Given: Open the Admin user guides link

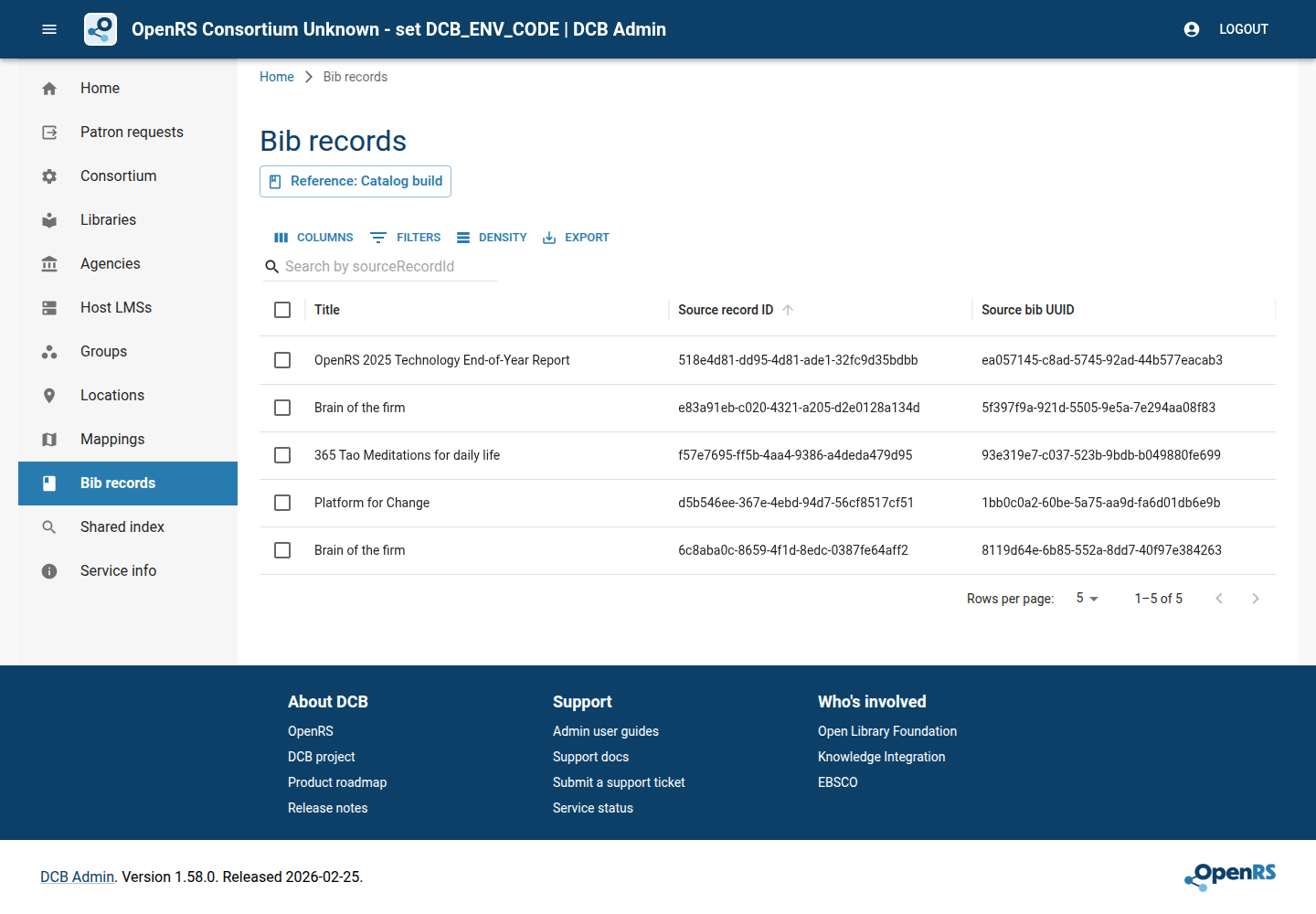Looking at the screenshot, I should (x=606, y=731).
